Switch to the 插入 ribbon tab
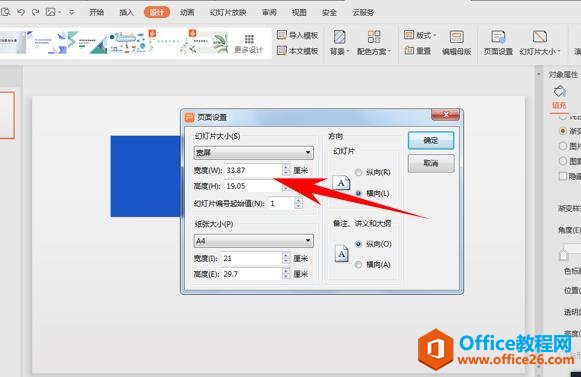 126,12
